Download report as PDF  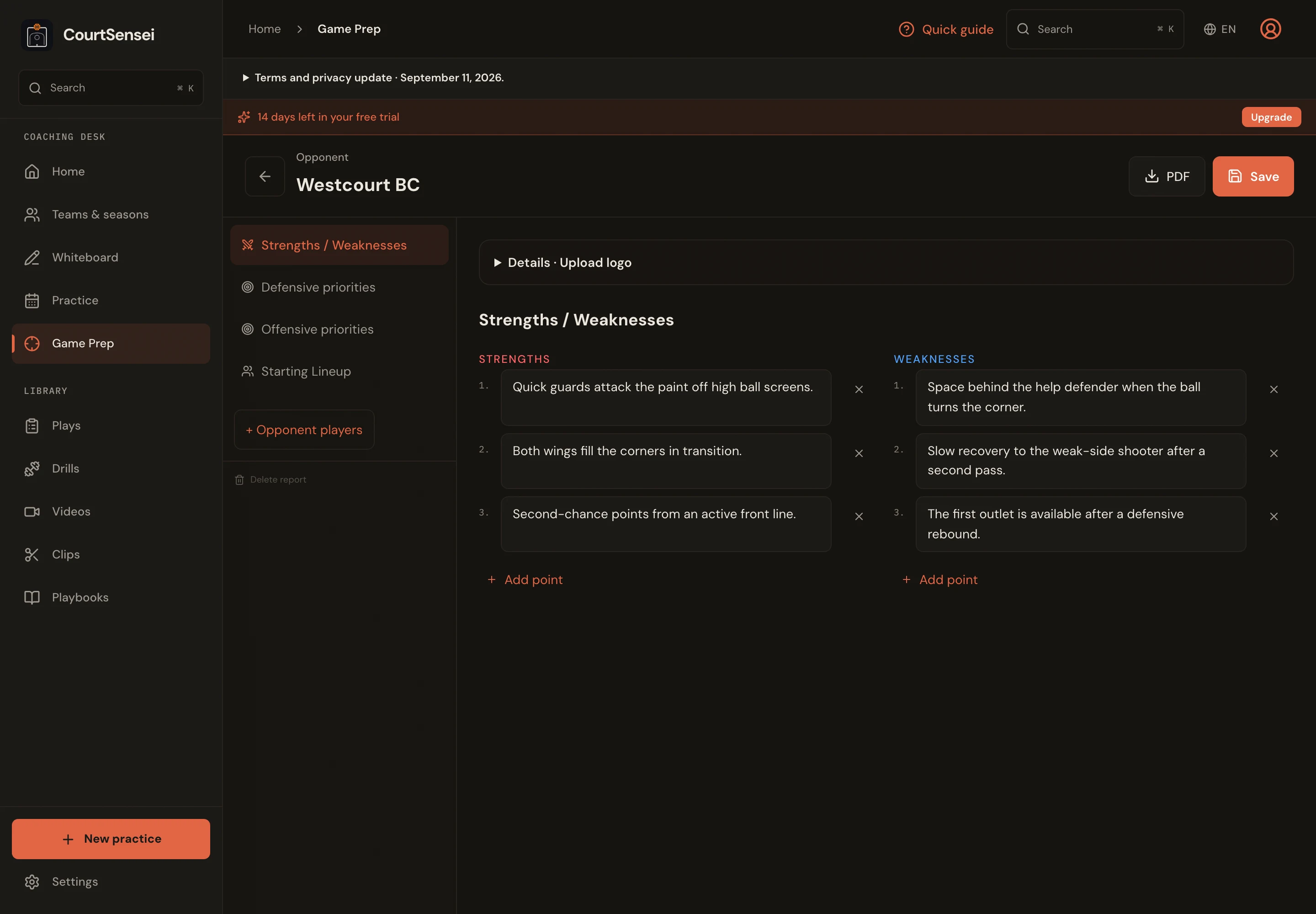click(x=1166, y=176)
